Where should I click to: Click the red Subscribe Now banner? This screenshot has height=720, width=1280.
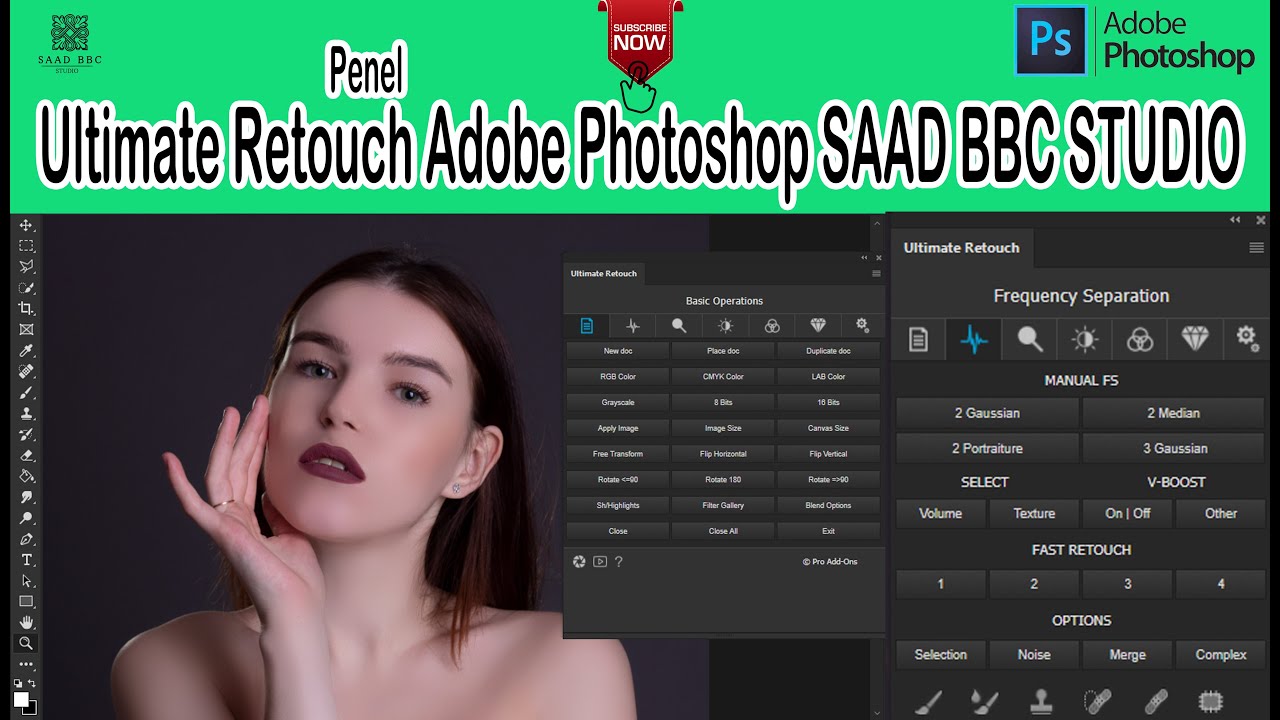point(639,40)
